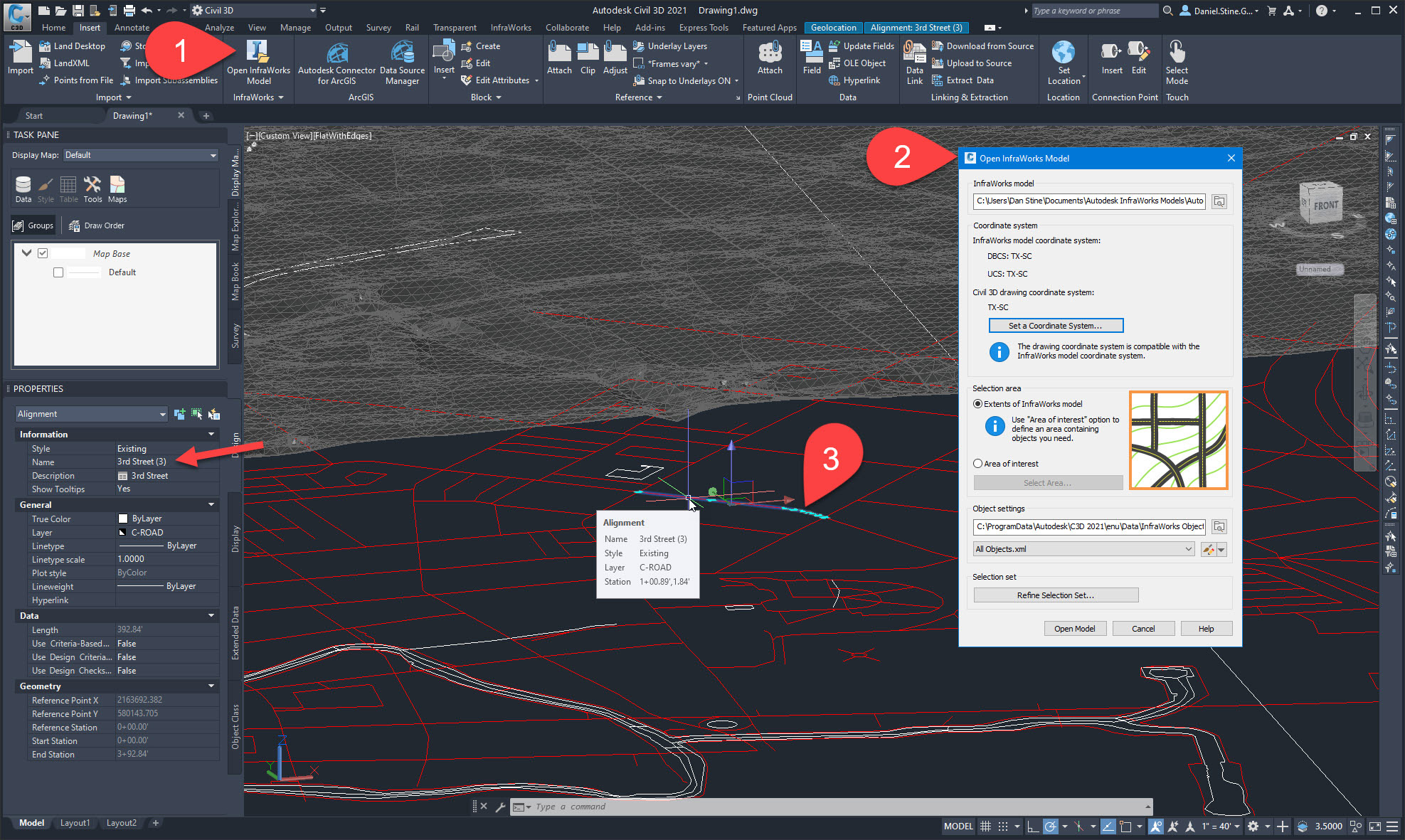Screen dimensions: 1405x840
Task: Collapse the Information properties section
Action: (211, 435)
